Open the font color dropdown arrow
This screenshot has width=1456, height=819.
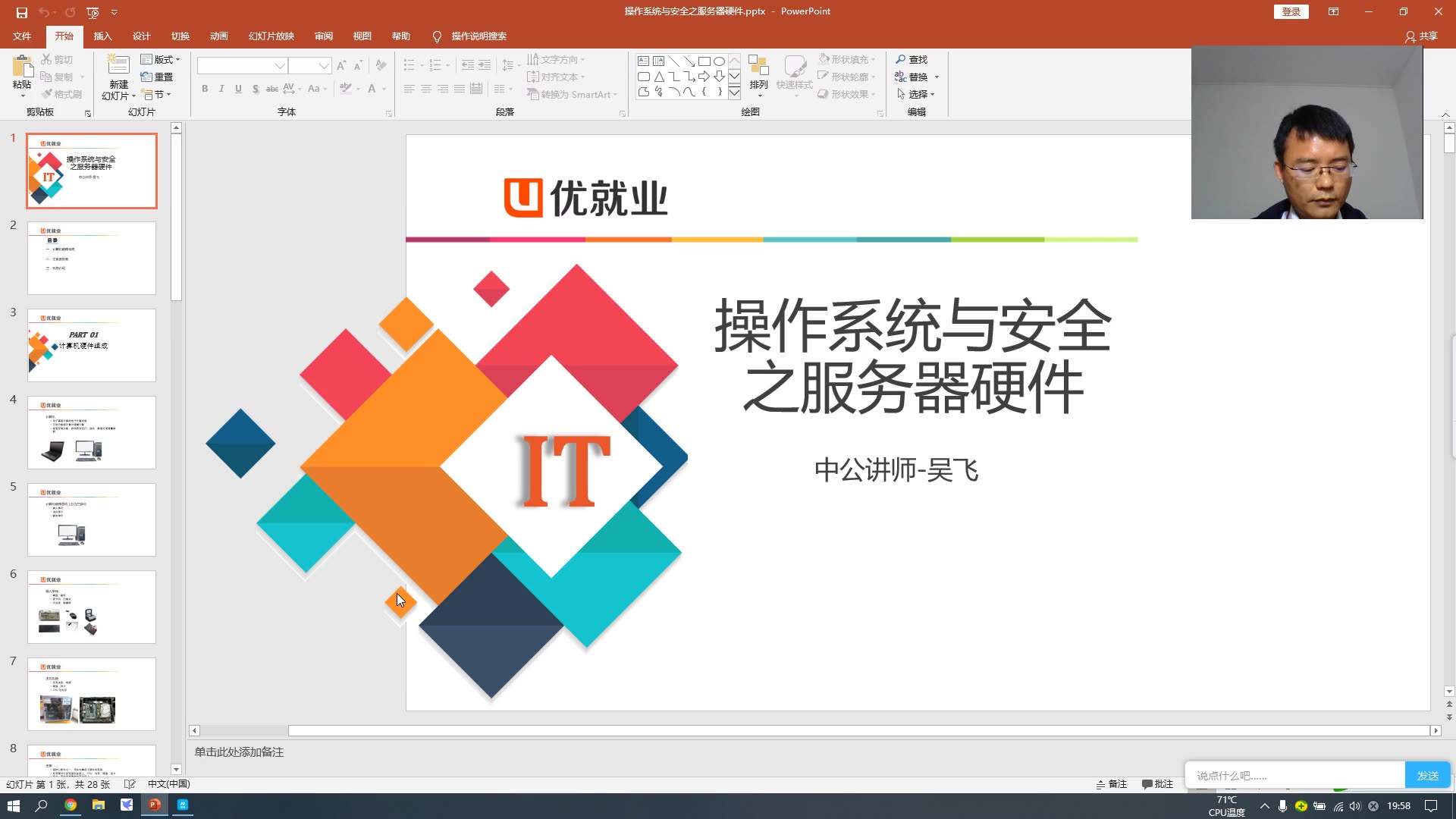click(x=383, y=89)
